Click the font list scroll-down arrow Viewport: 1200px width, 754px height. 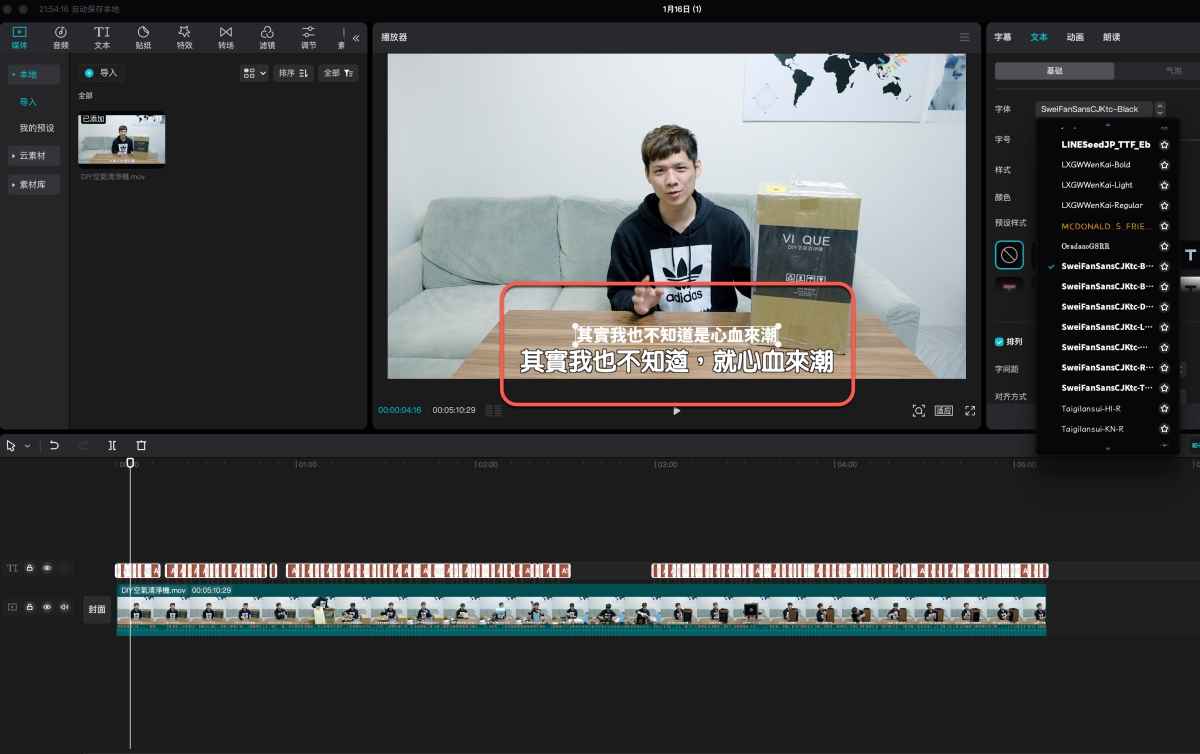tap(1107, 450)
